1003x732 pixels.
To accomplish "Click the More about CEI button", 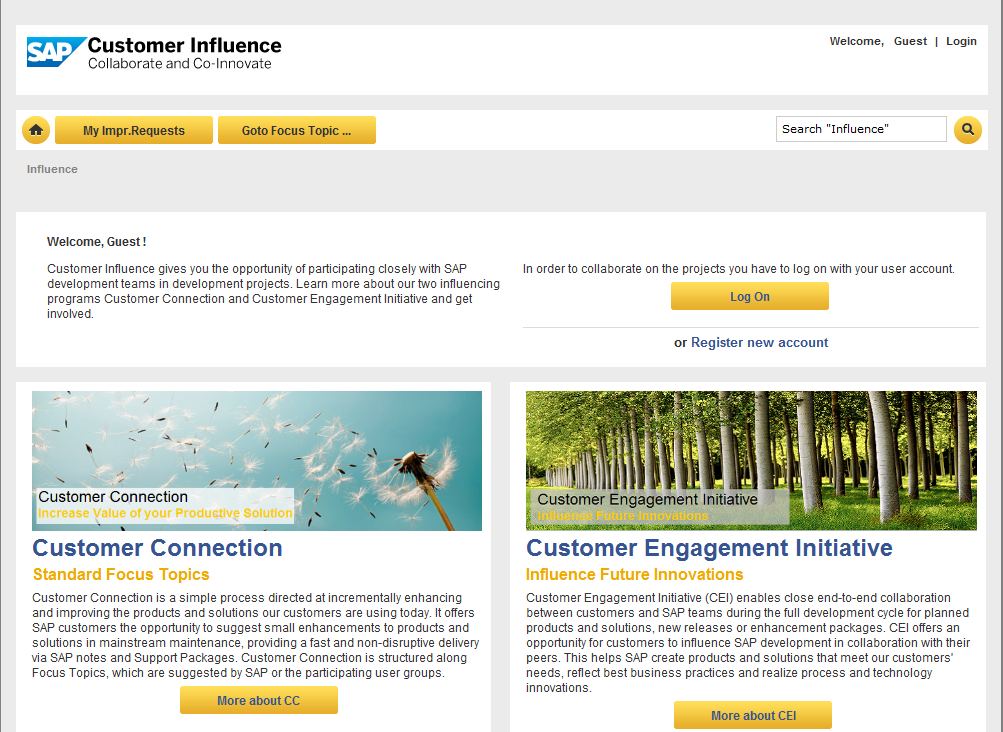I will click(753, 715).
